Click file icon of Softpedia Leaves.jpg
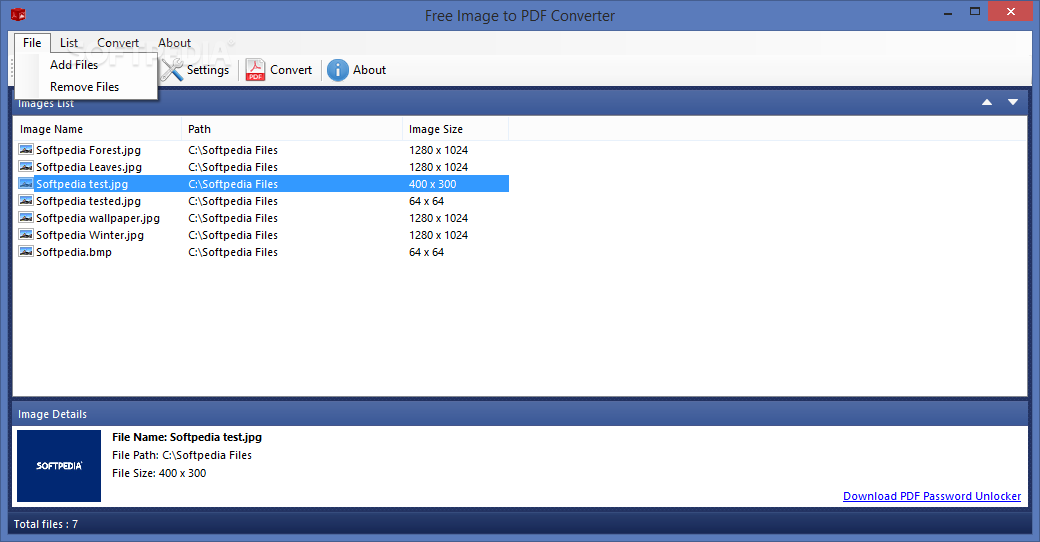 (26, 167)
